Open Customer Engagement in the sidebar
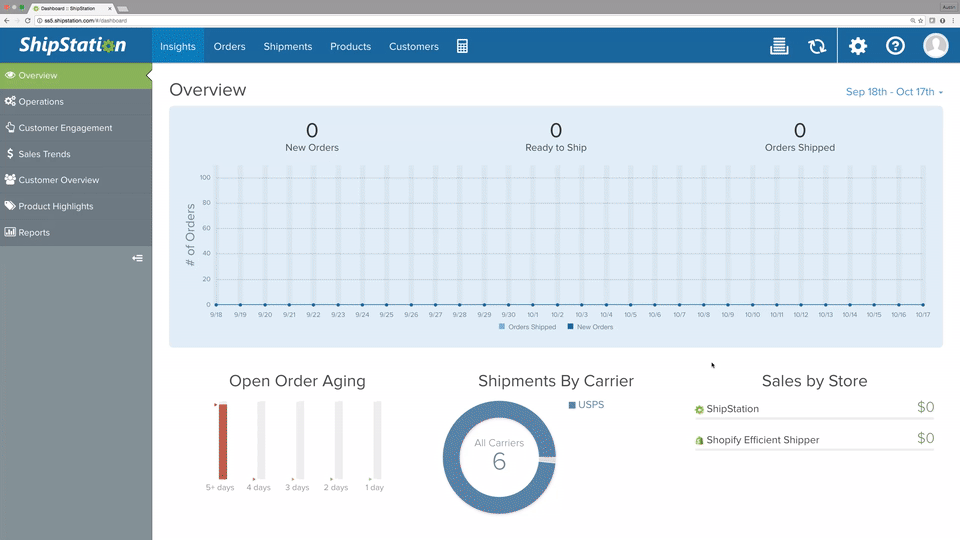 [x=65, y=128]
